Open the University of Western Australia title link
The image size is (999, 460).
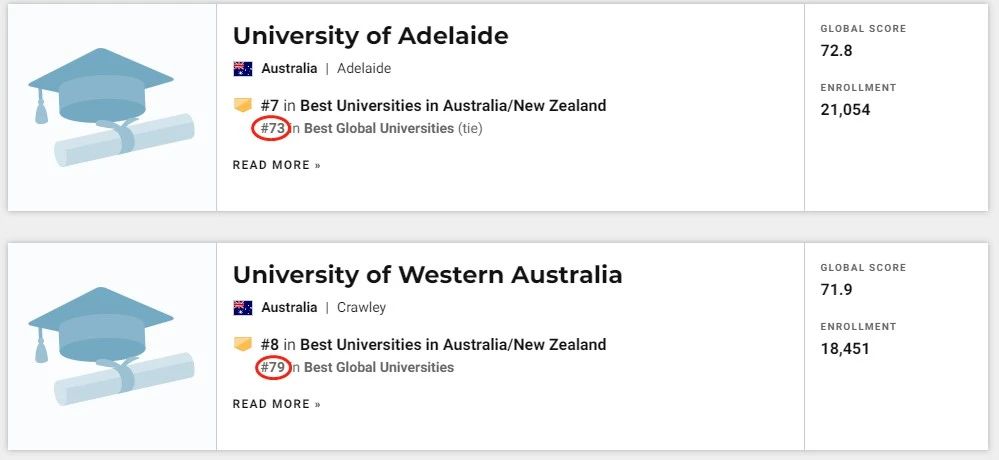(428, 275)
